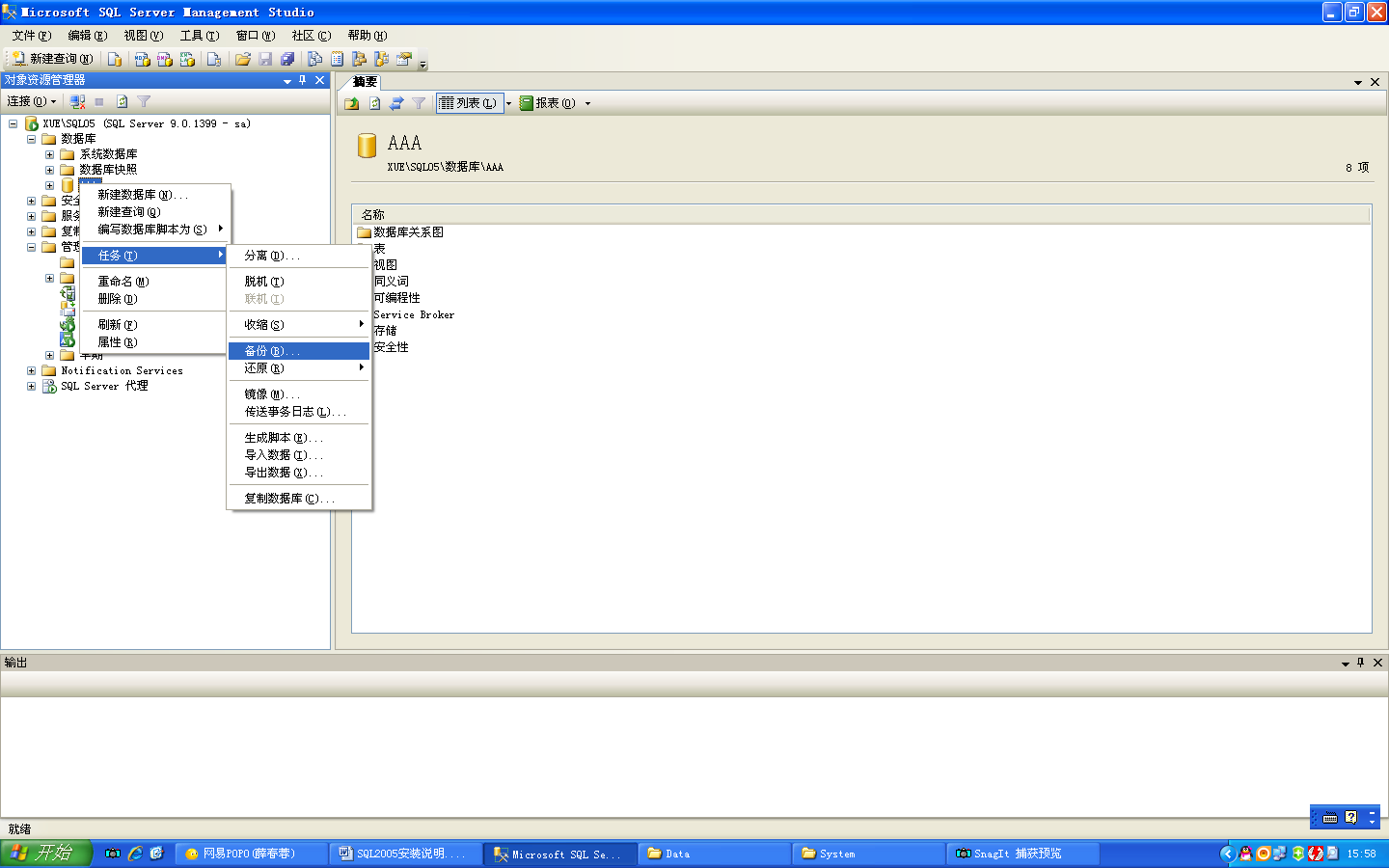Open the 收缩 submenu
Viewport: 1389px width, 868px height.
[x=299, y=325]
